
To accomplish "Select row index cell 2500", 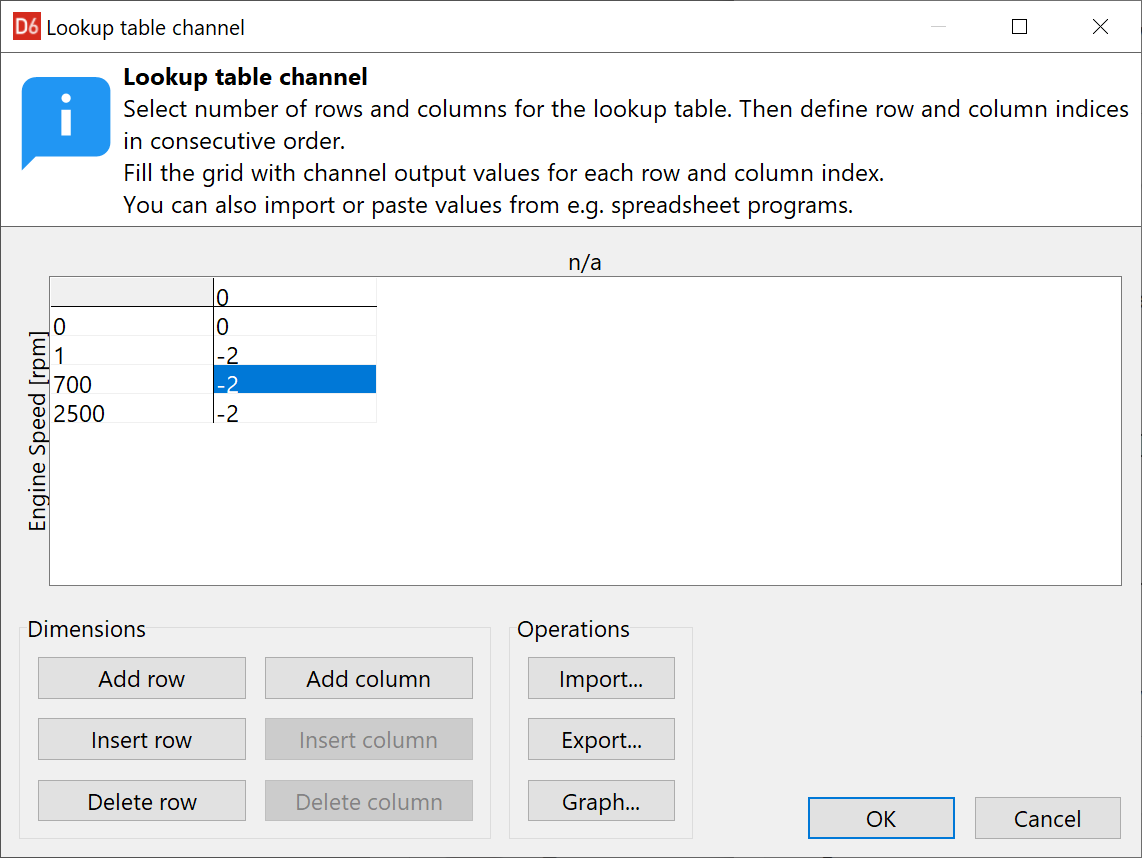I will click(x=132, y=409).
